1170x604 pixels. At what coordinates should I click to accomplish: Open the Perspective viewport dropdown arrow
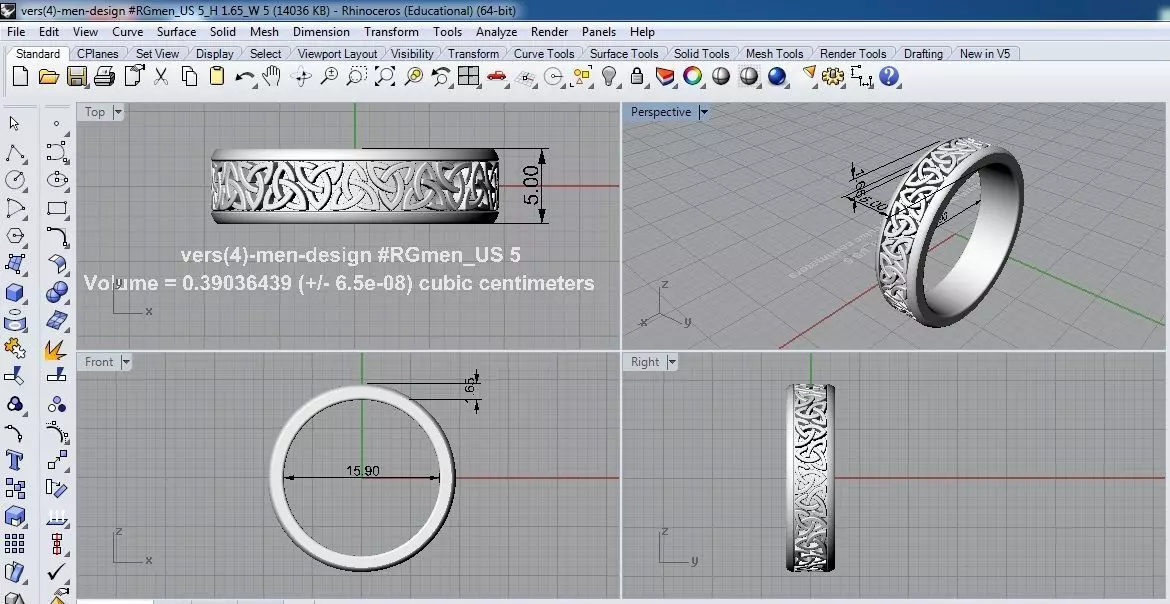pyautogui.click(x=703, y=112)
